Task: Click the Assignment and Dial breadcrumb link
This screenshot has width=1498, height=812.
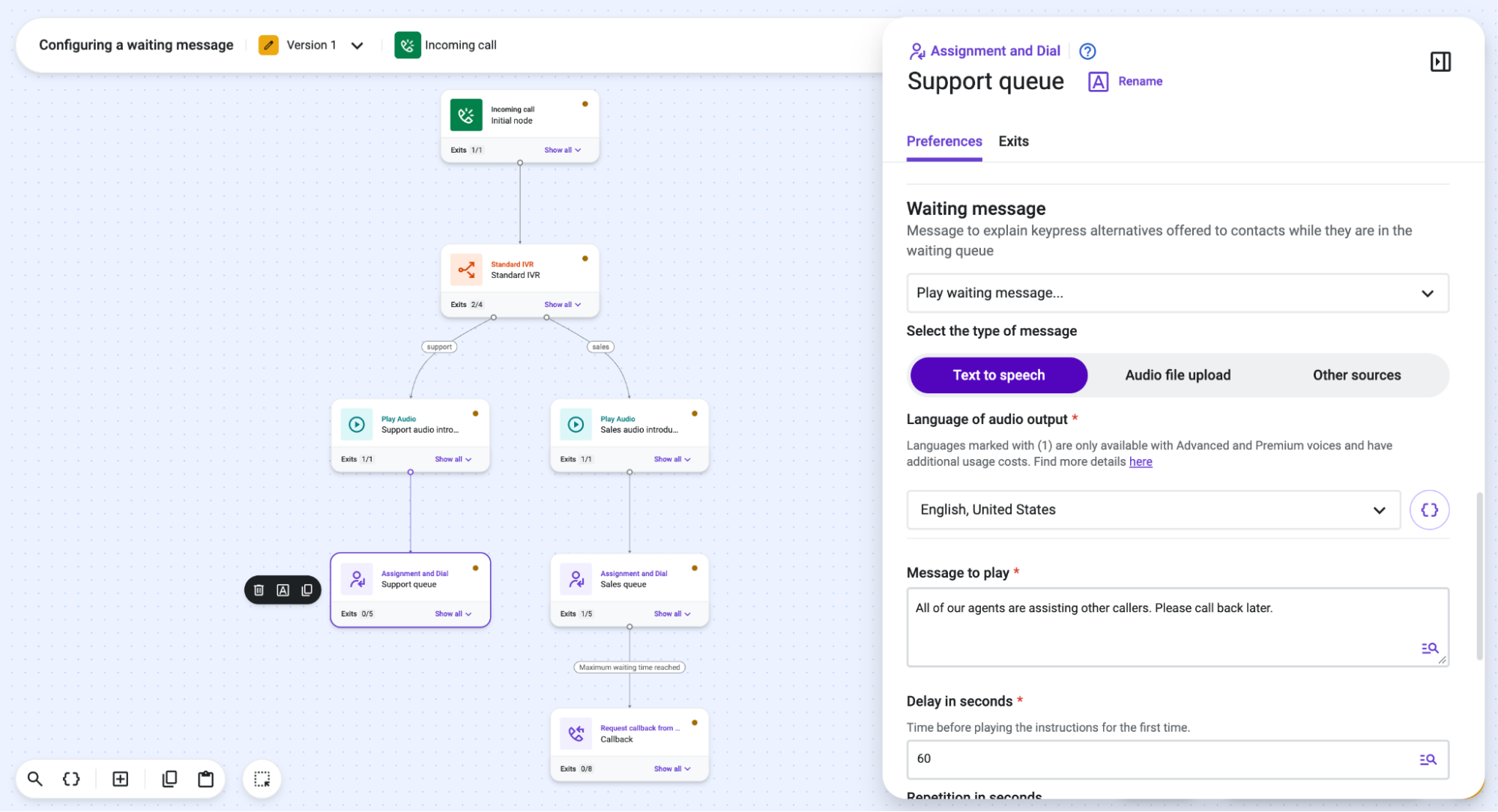Action: [995, 51]
